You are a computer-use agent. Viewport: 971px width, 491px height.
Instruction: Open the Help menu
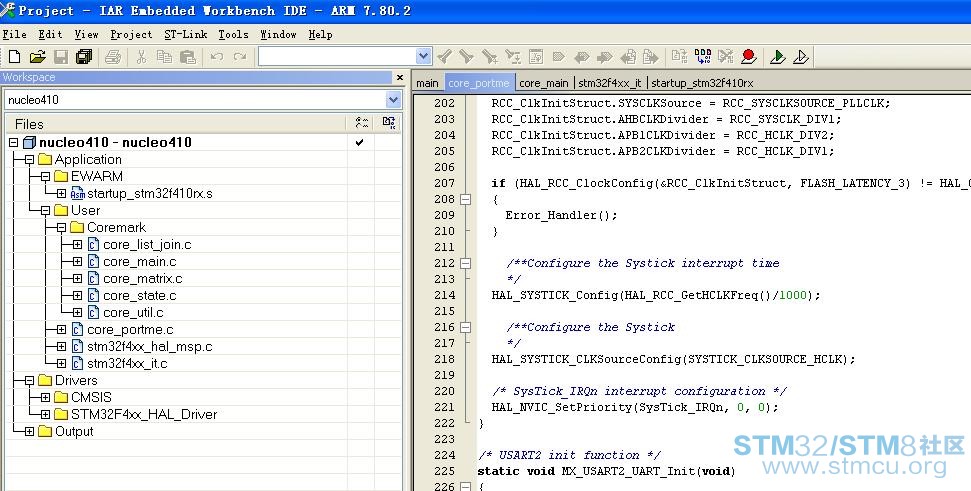[321, 35]
